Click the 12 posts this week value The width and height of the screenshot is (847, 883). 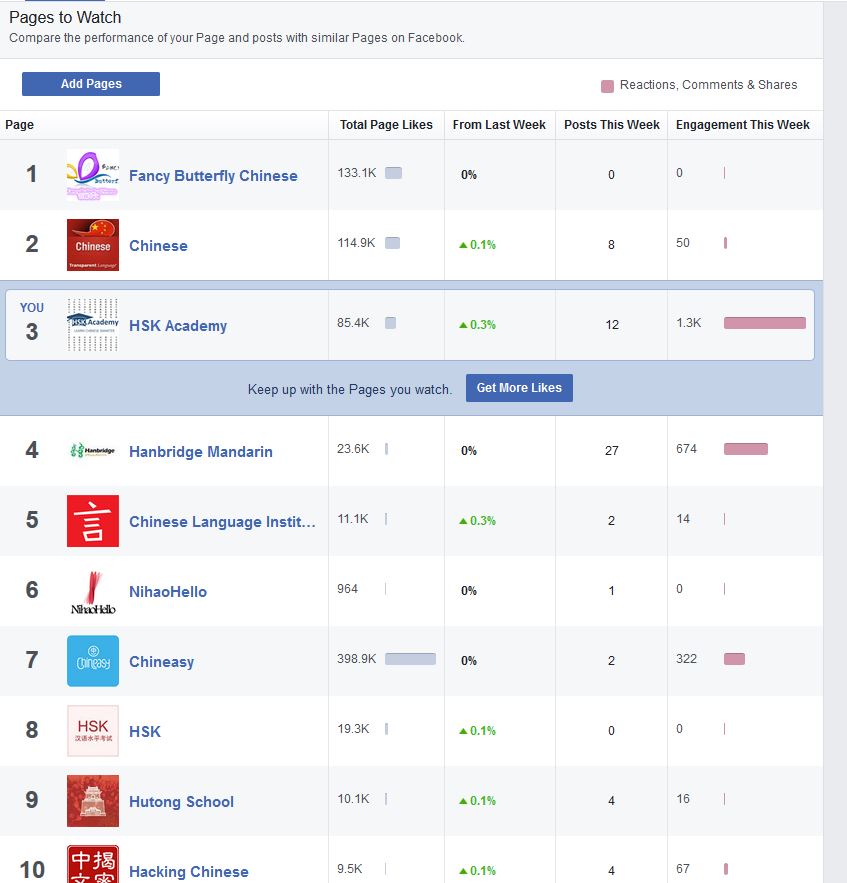coord(612,324)
